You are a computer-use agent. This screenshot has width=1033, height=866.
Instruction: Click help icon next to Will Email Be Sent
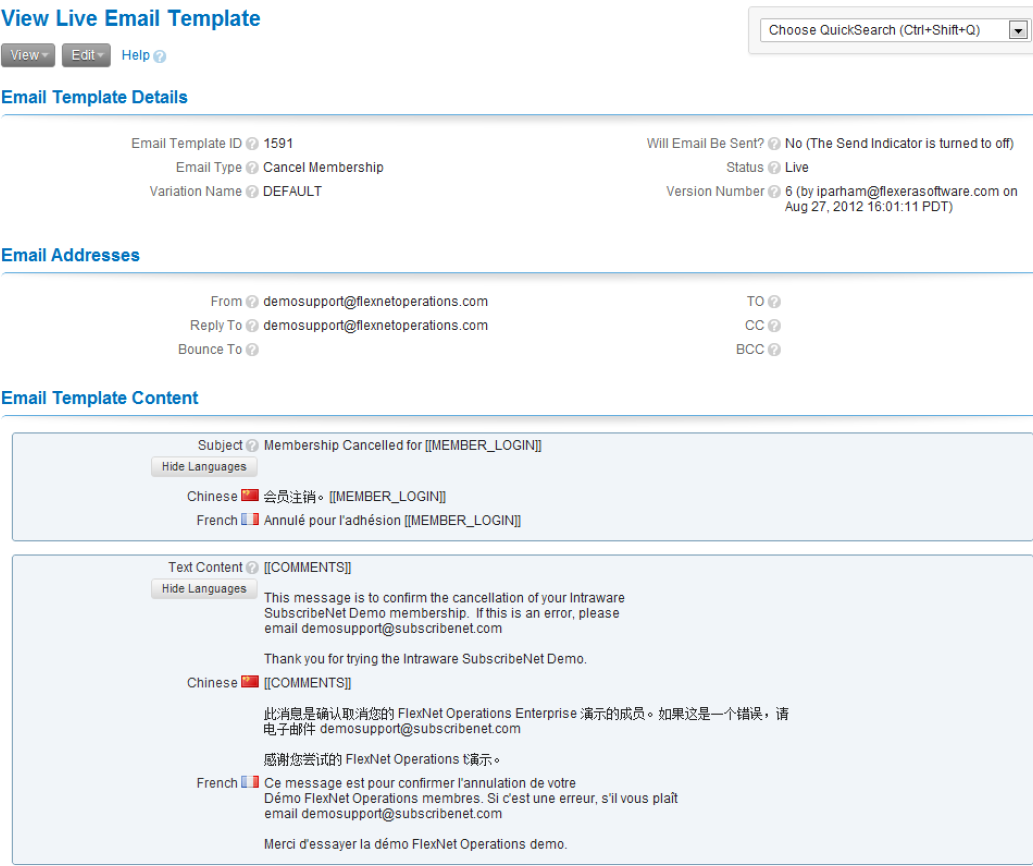point(774,144)
